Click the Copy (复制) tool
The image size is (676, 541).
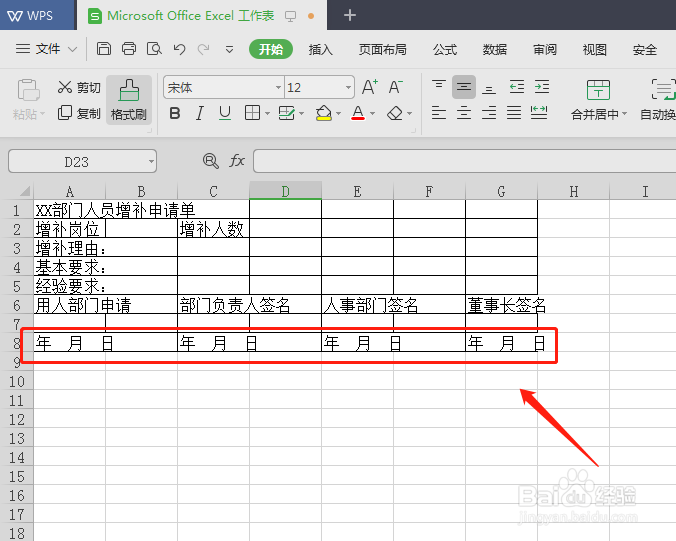(79, 113)
